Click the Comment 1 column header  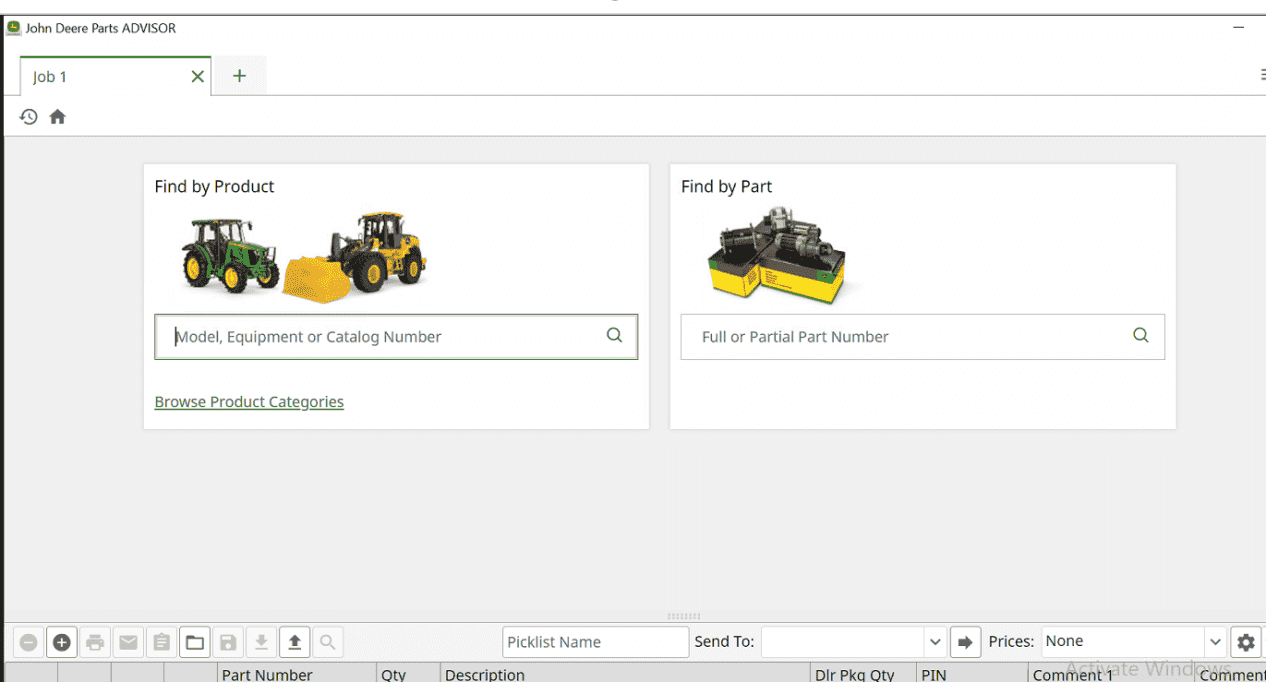1111,673
